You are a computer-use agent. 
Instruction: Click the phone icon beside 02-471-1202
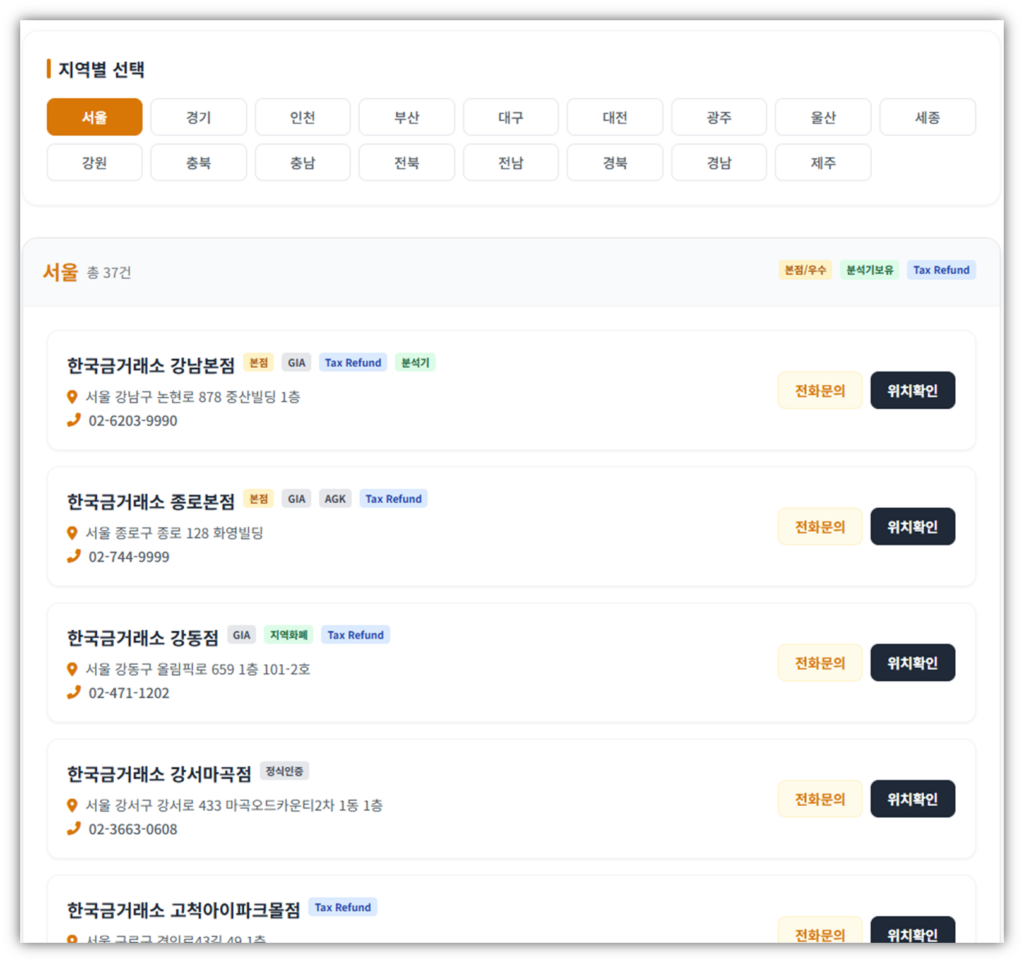73,692
